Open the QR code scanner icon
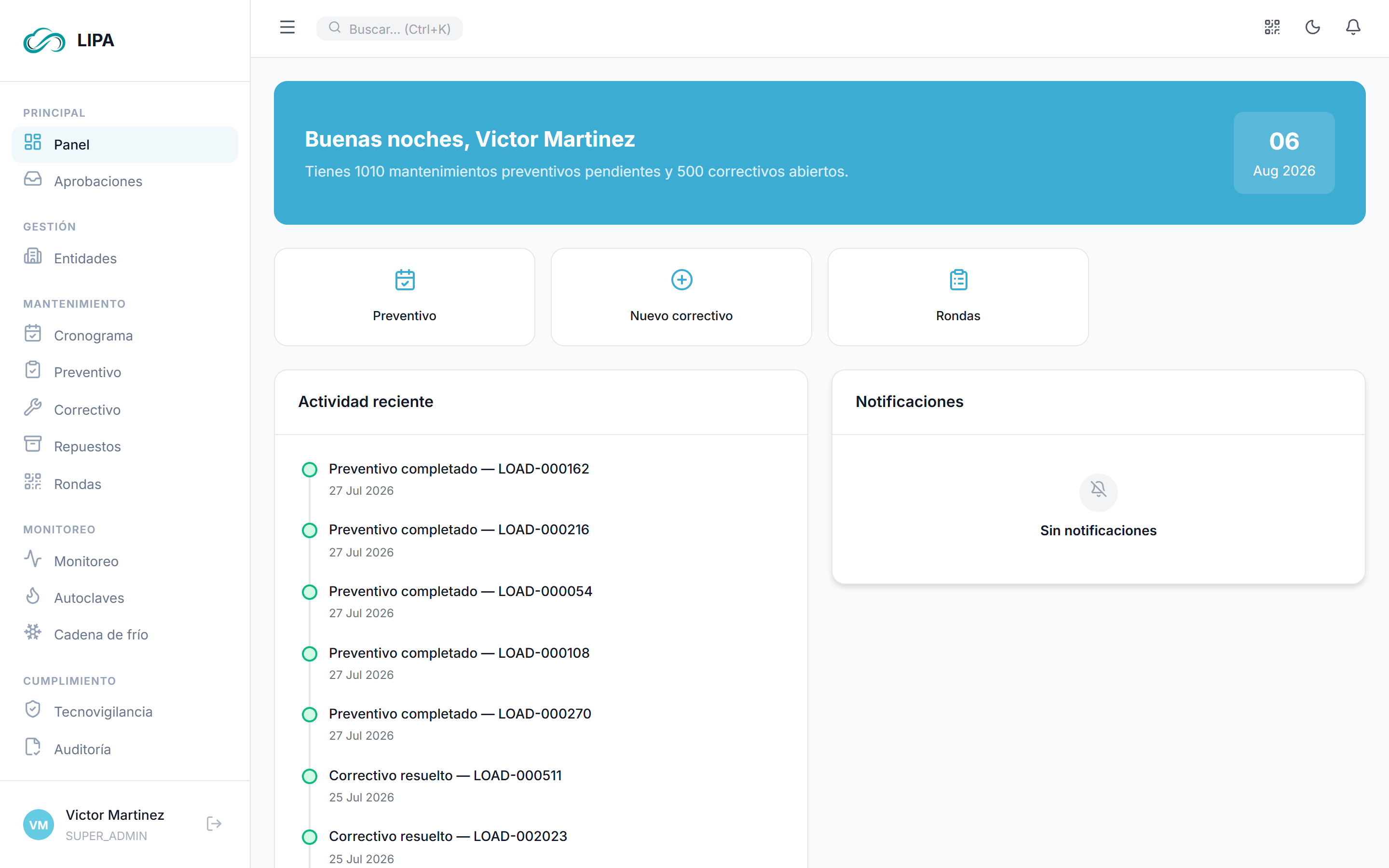Screen dimensions: 1389x868 coord(1272,27)
